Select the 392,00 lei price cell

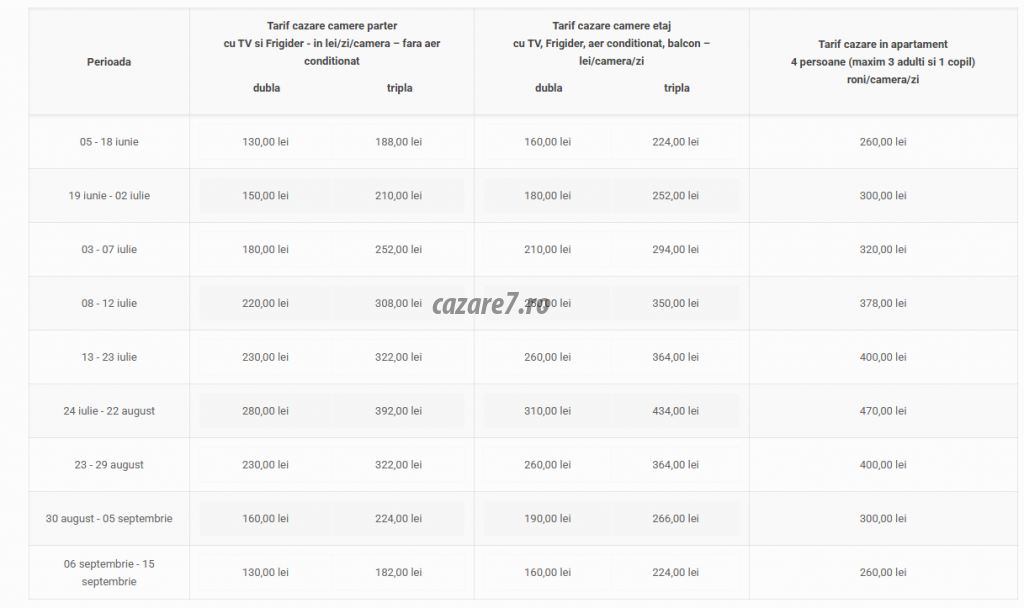point(398,411)
